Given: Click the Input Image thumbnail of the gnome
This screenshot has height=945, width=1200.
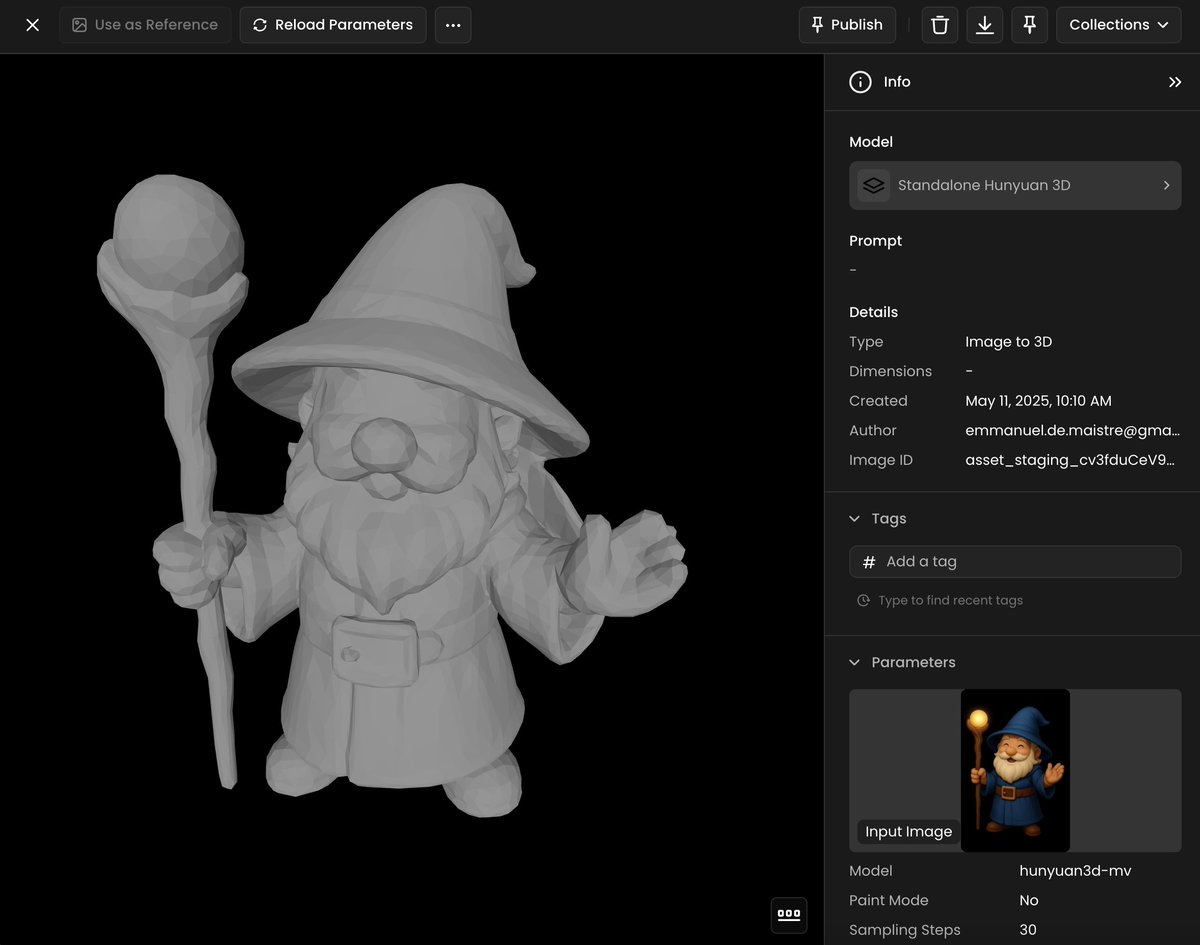Looking at the screenshot, I should click(x=1015, y=770).
